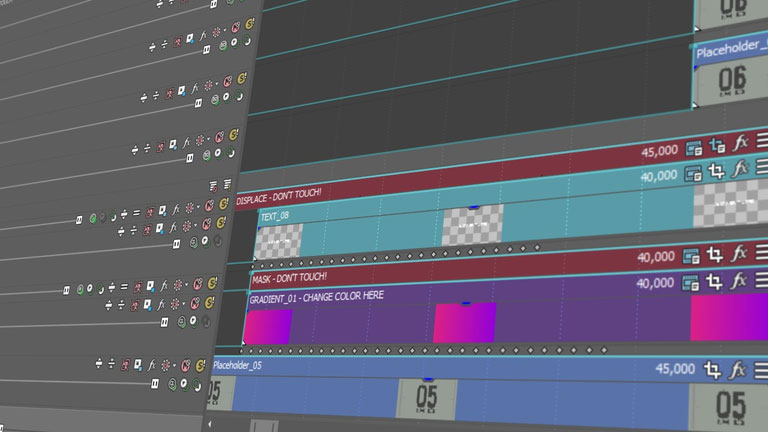Select the TEXT_08 event label
768x432 pixels.
point(275,216)
